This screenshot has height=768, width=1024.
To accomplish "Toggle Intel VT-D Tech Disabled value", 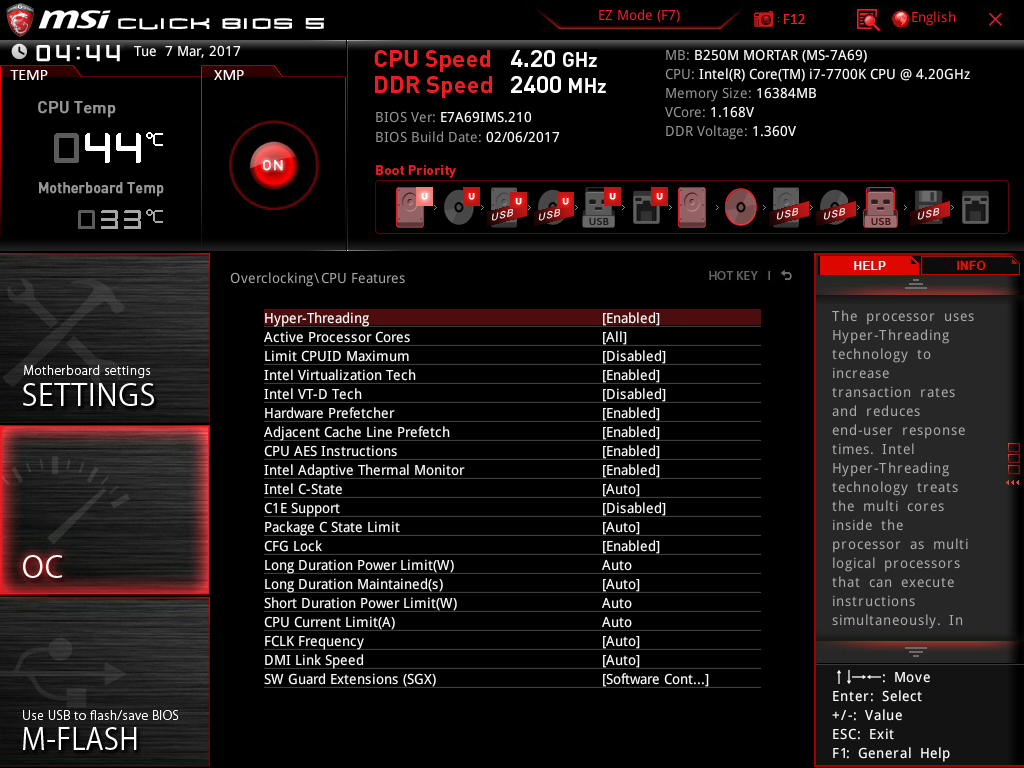I will point(633,394).
